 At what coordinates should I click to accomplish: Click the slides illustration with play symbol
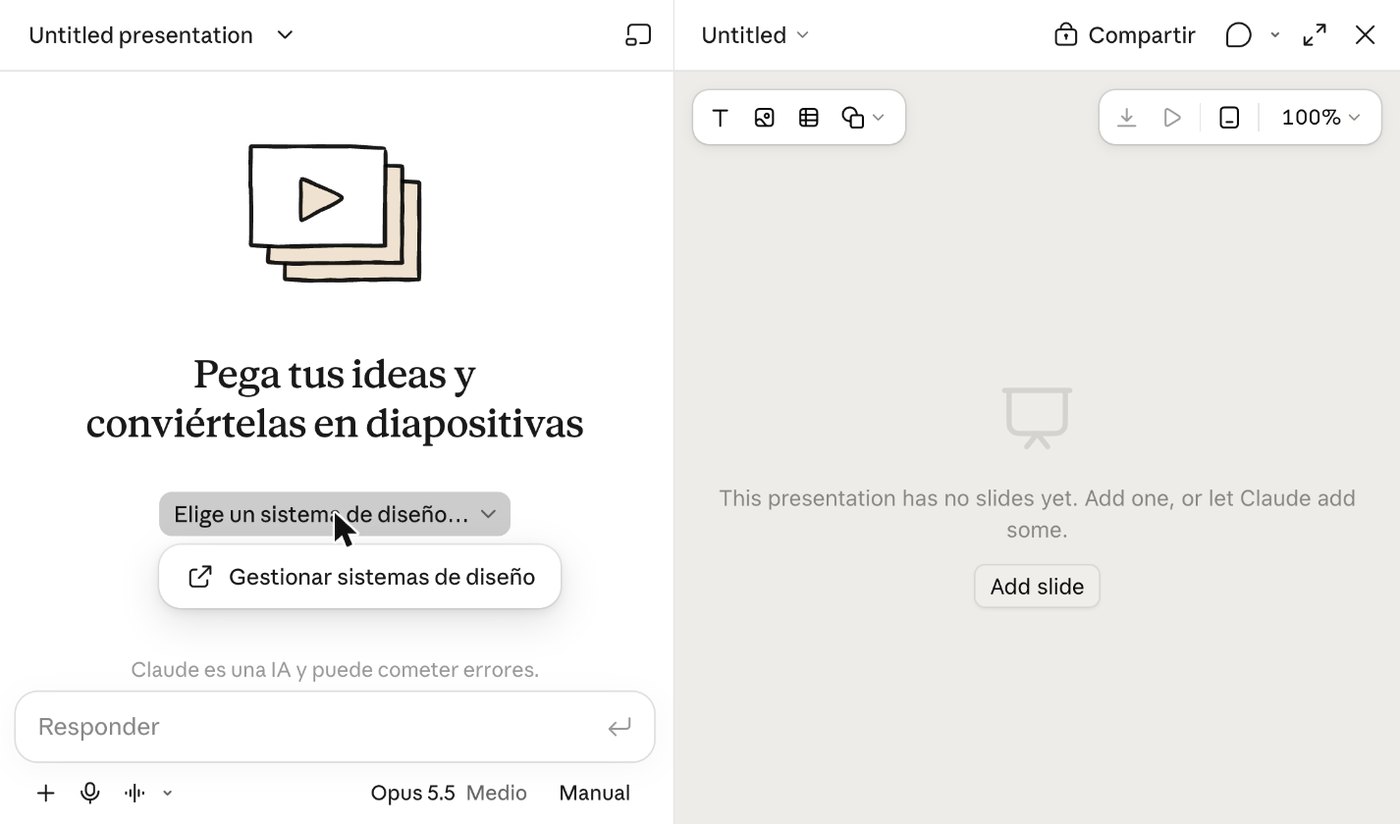pyautogui.click(x=335, y=213)
